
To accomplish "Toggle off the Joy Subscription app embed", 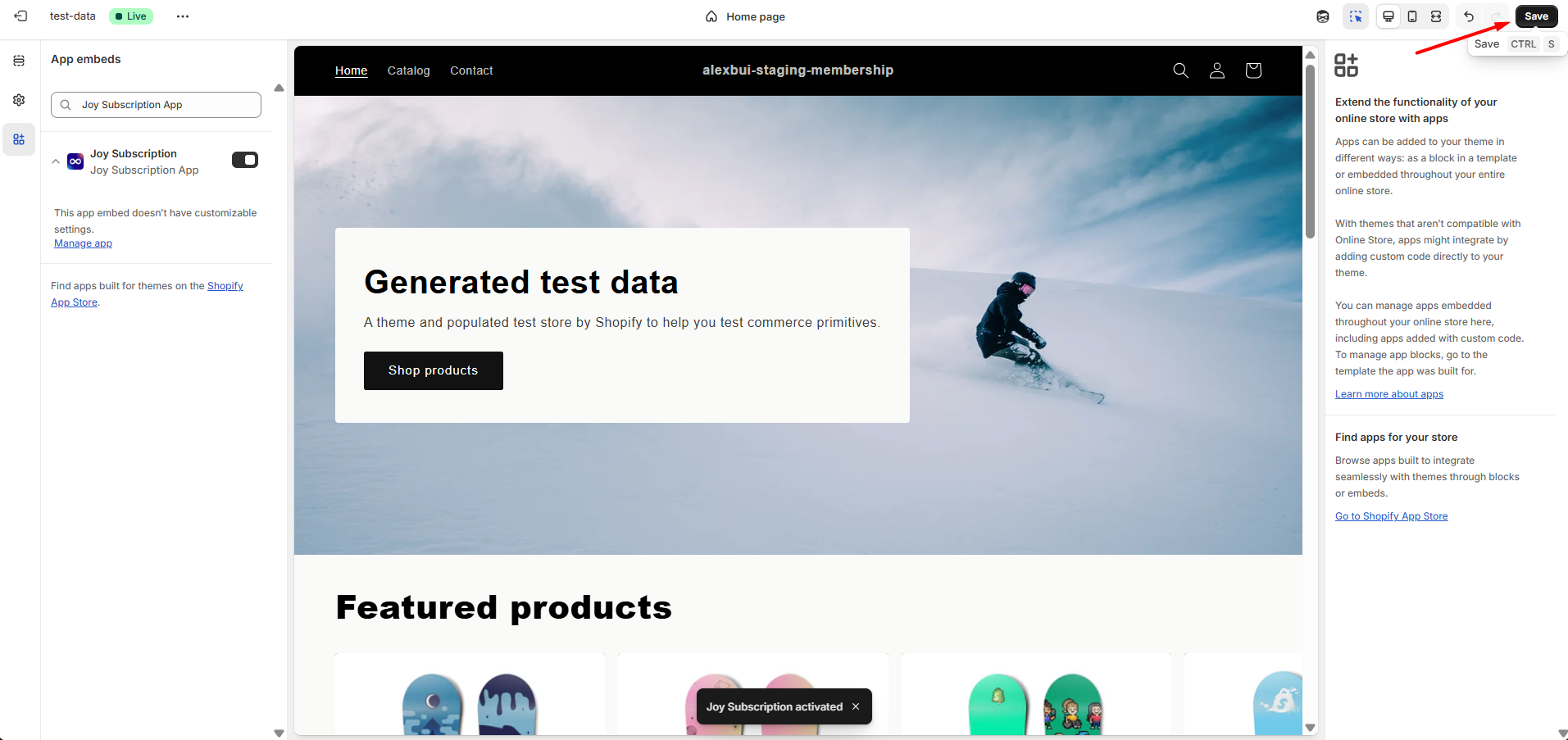I will [245, 160].
